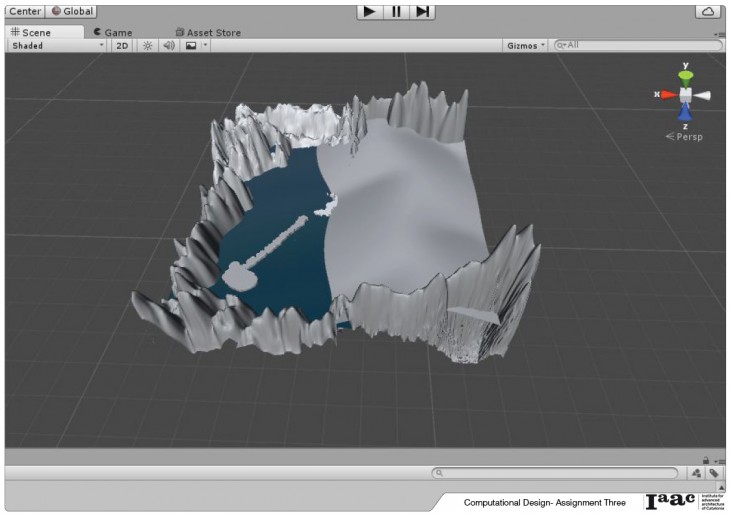Screen dimensions: 730x516
Task: Toggle scene audio speaker icon
Action: click(x=168, y=45)
